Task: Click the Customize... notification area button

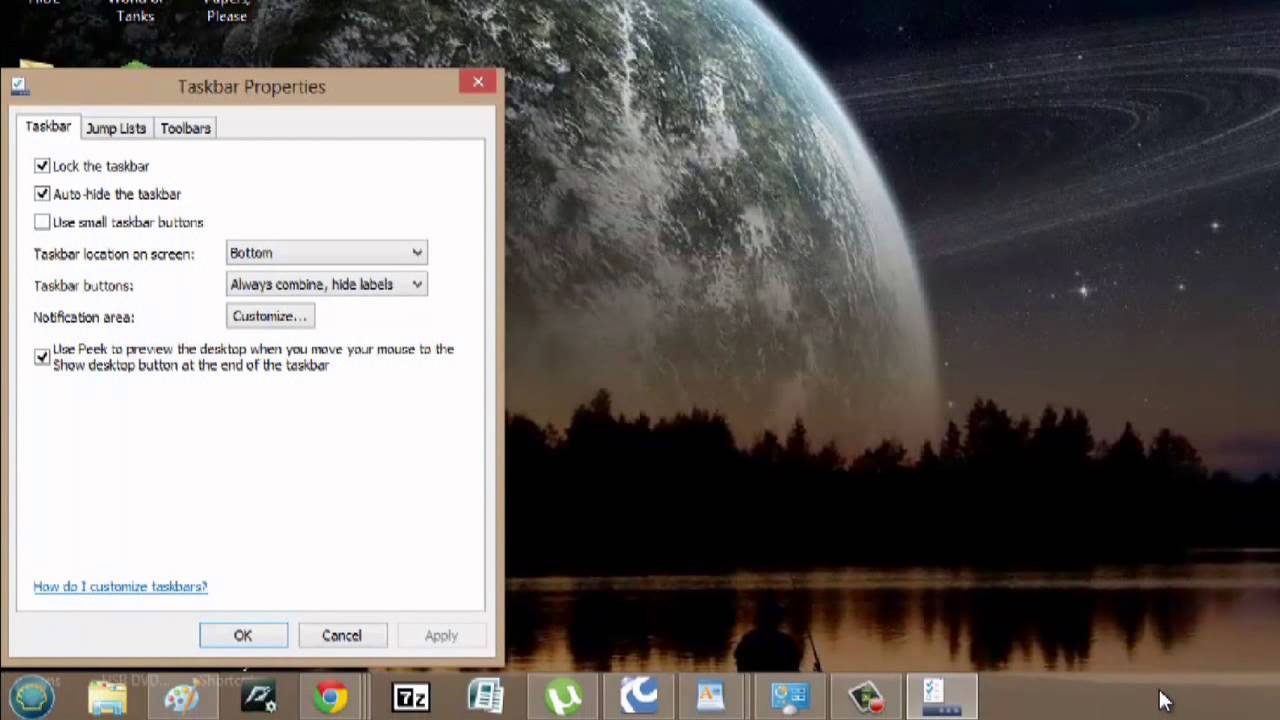Action: tap(270, 316)
